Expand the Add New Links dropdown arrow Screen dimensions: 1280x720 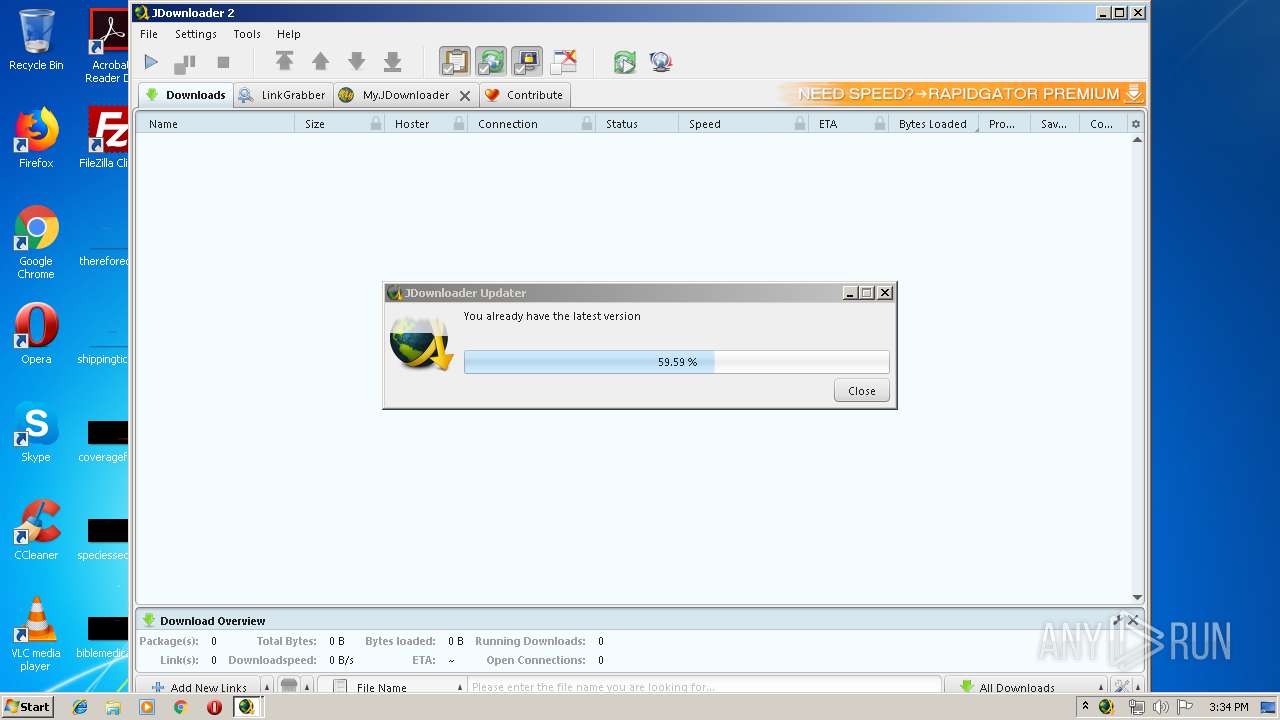coord(266,687)
